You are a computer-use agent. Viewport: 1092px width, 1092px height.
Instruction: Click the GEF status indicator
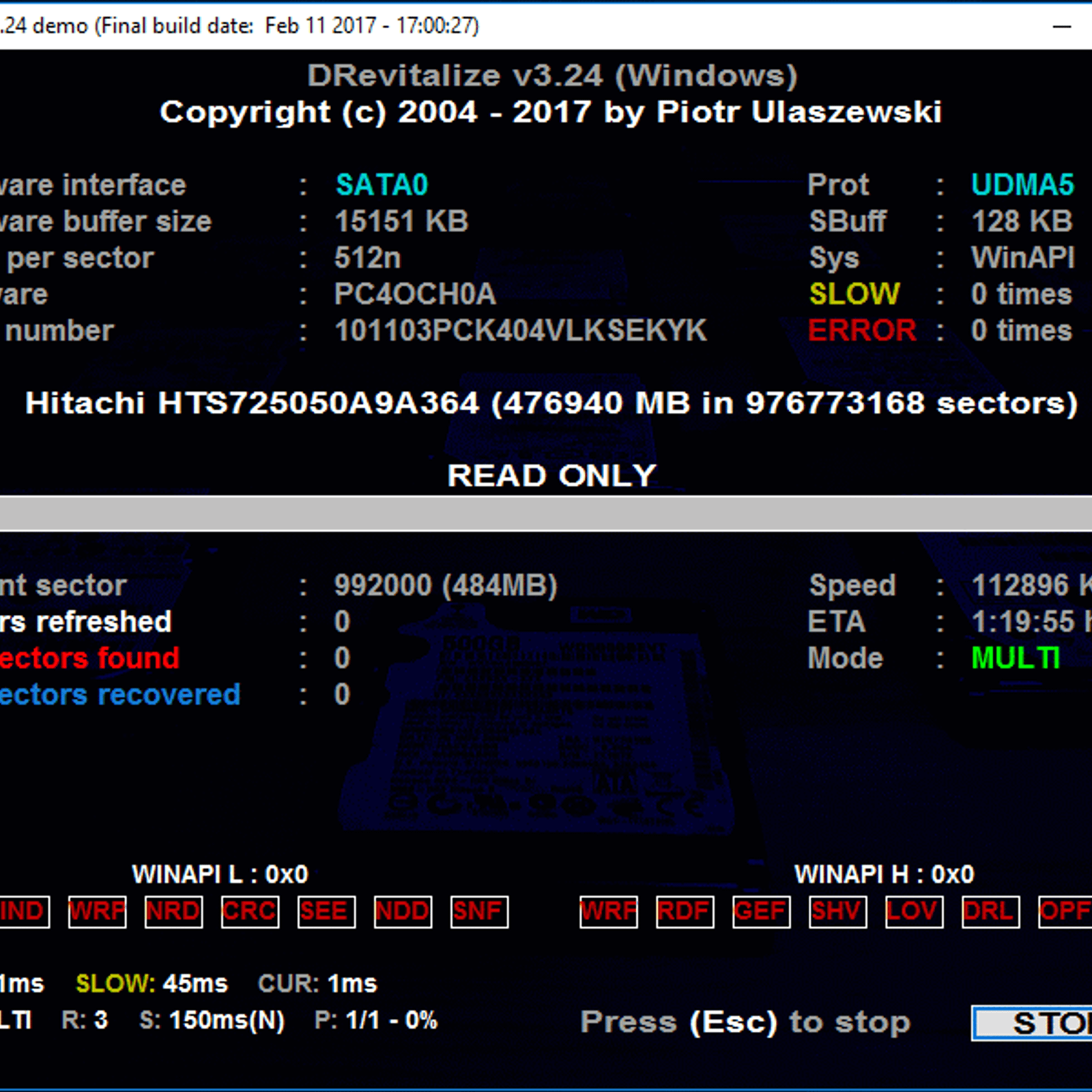(x=762, y=912)
